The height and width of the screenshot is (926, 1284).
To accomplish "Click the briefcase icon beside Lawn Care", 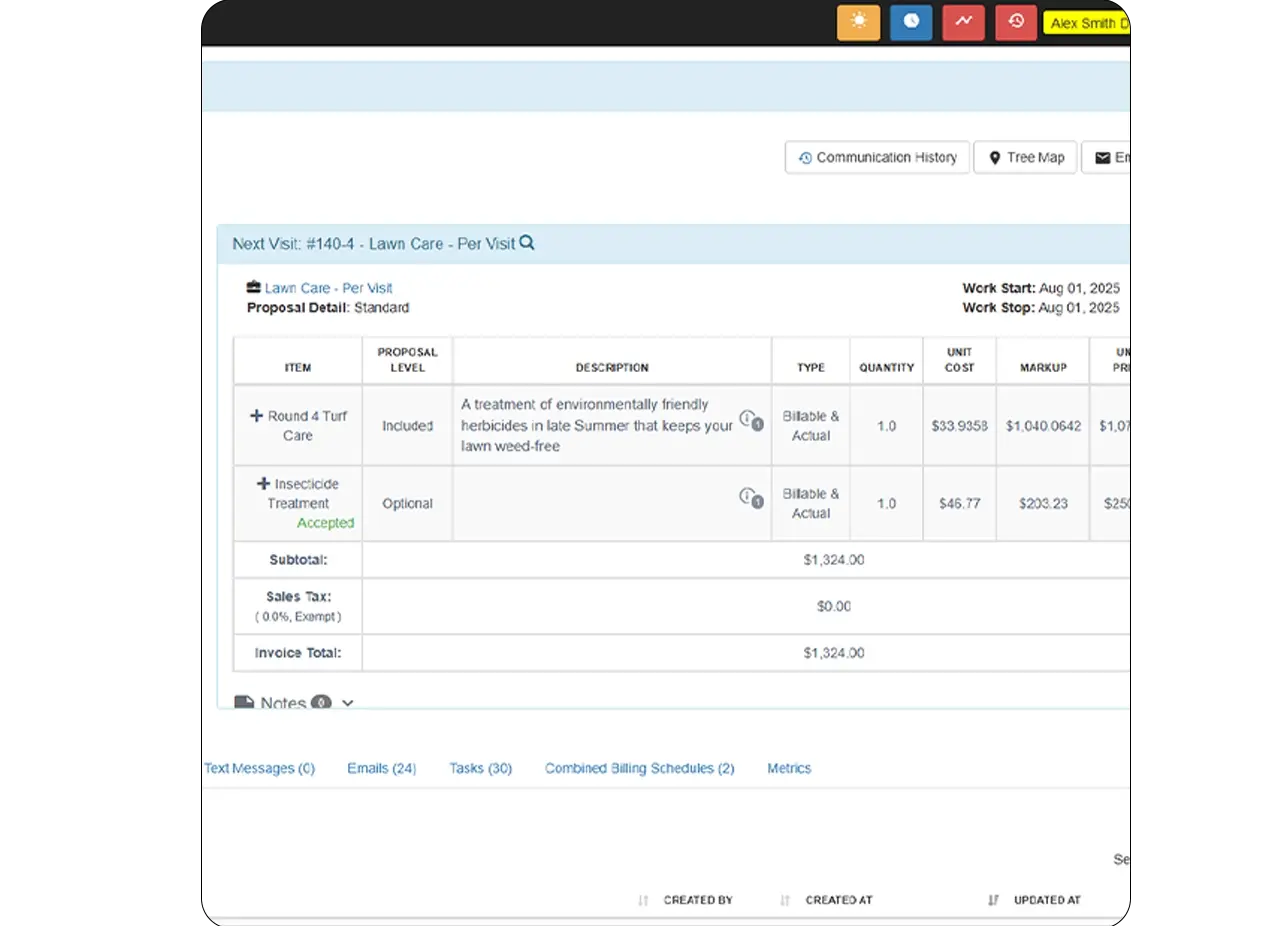I will pos(254,287).
